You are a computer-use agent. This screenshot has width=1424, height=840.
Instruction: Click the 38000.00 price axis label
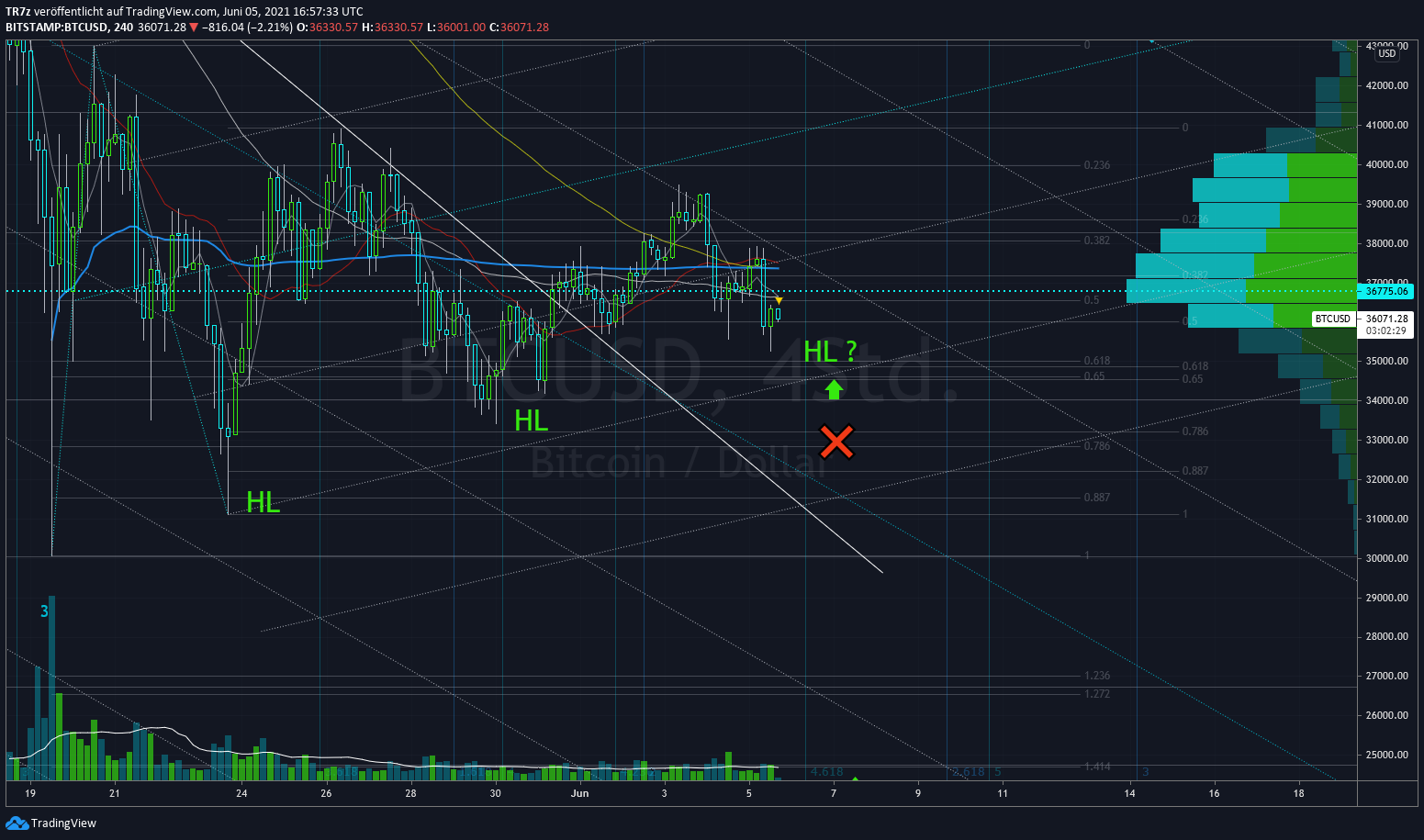[1386, 243]
